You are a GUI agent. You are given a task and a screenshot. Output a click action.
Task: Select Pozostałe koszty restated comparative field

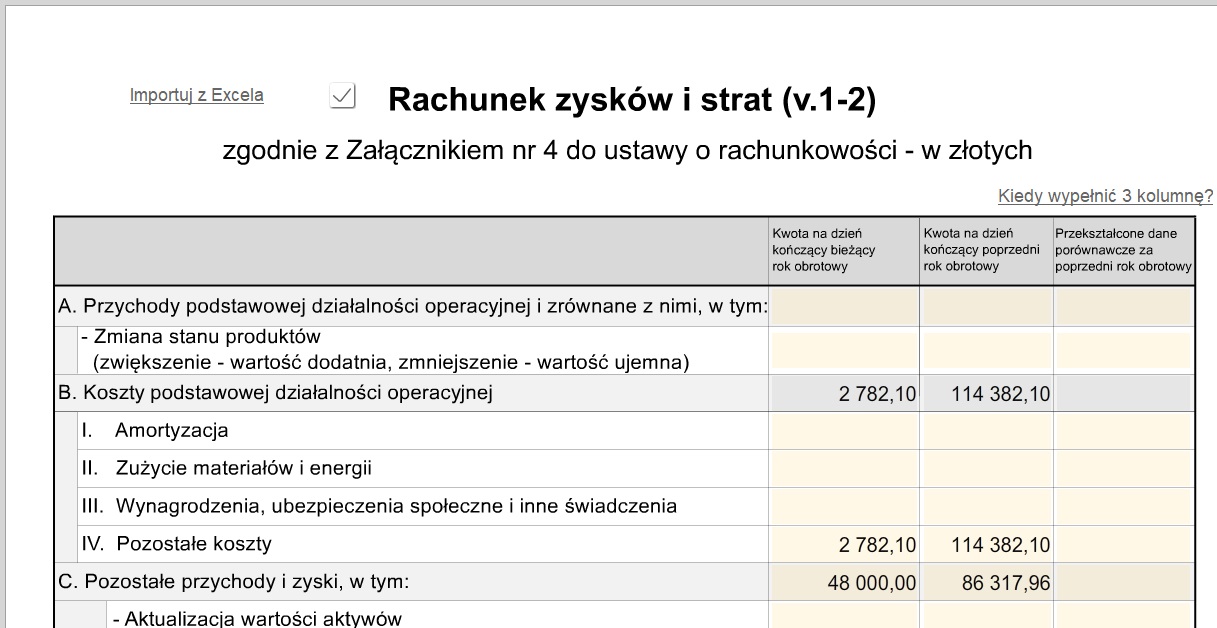point(1124,545)
